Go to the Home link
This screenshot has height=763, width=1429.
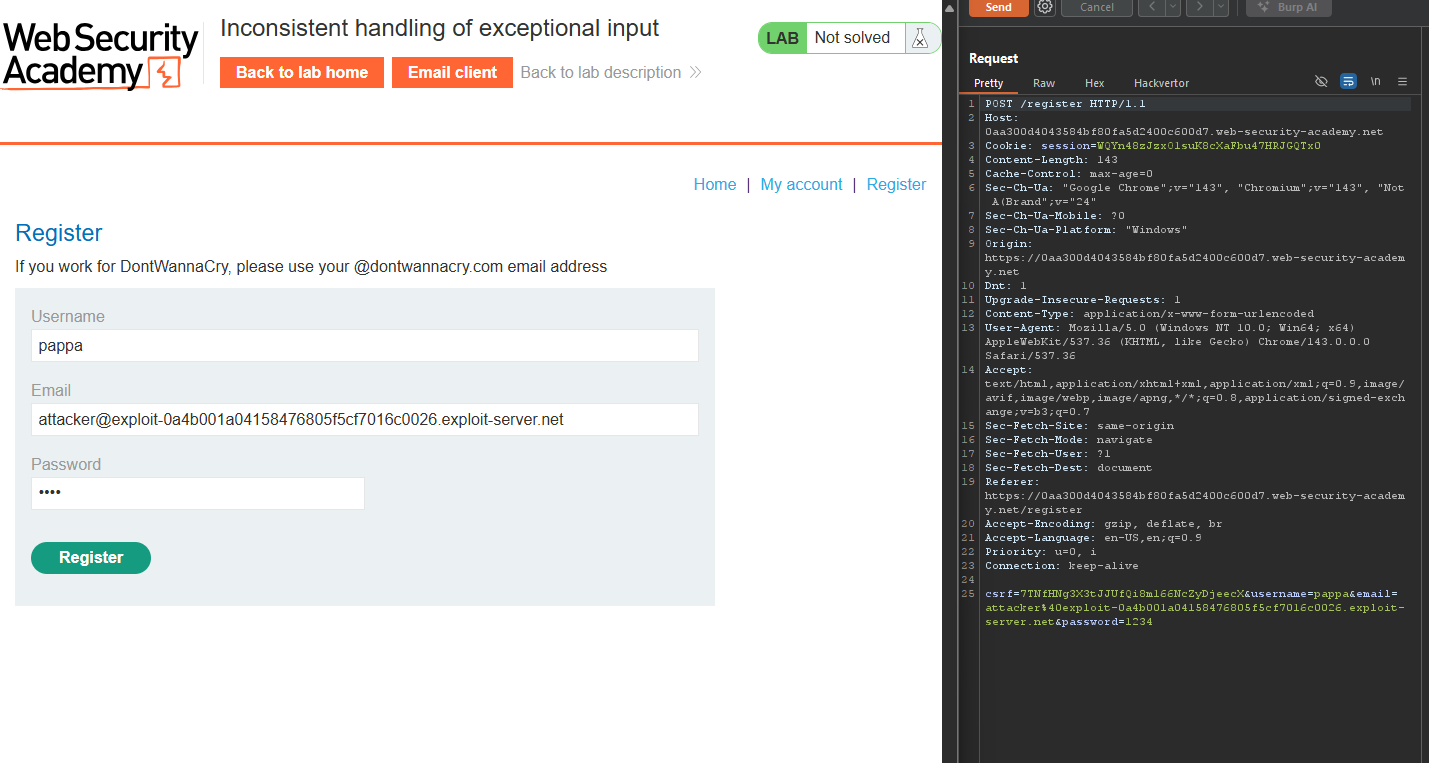[x=715, y=185]
